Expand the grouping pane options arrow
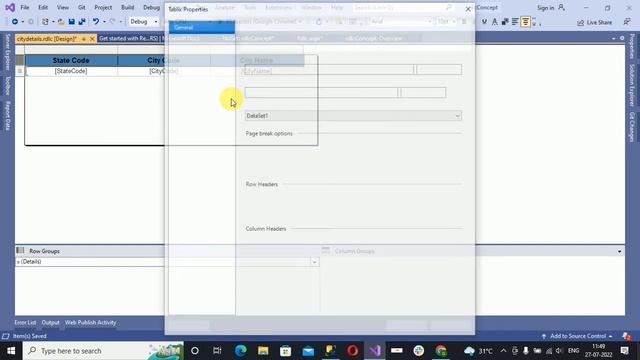 point(619,251)
